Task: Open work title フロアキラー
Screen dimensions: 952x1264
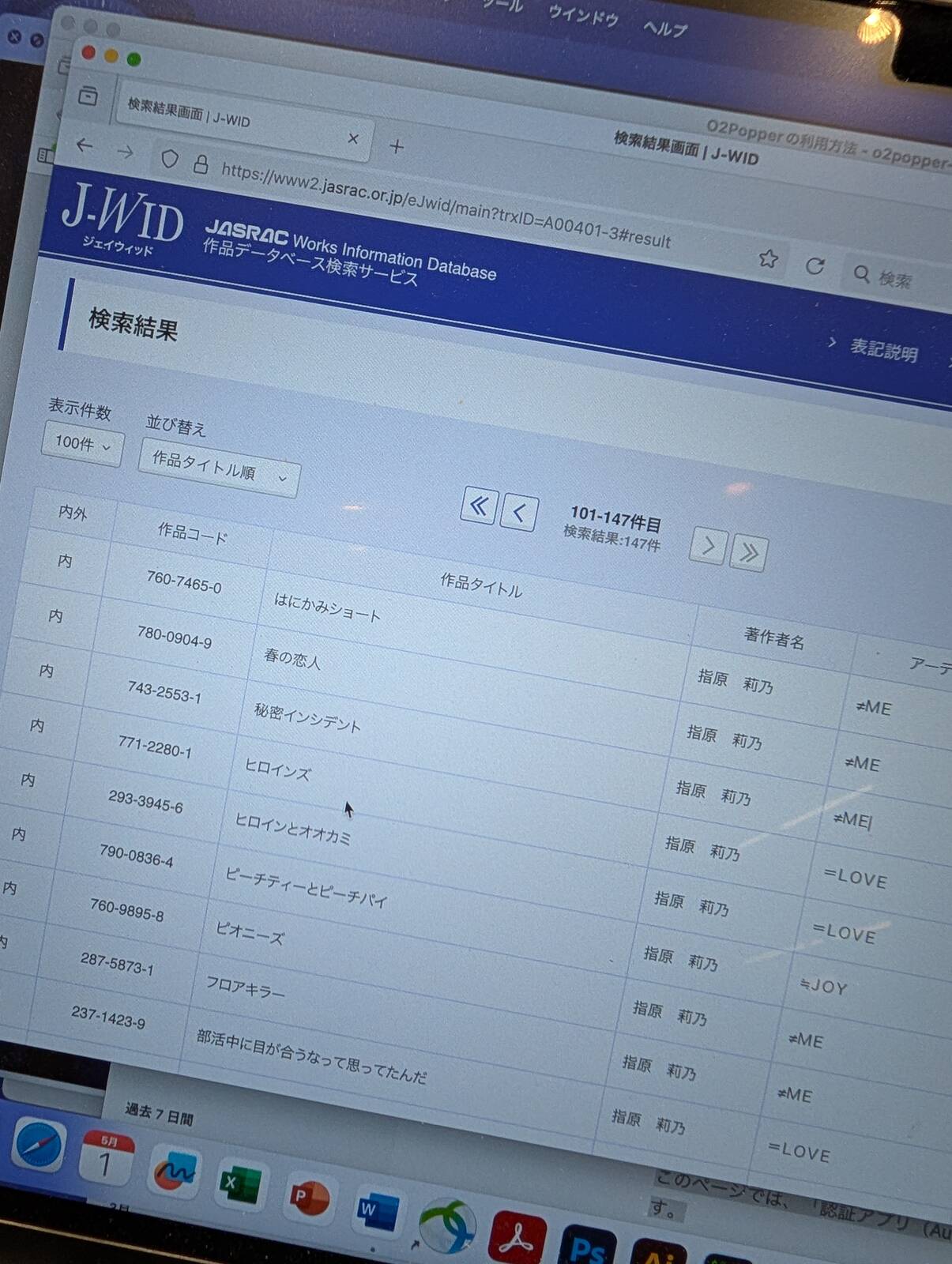Action: (x=246, y=987)
